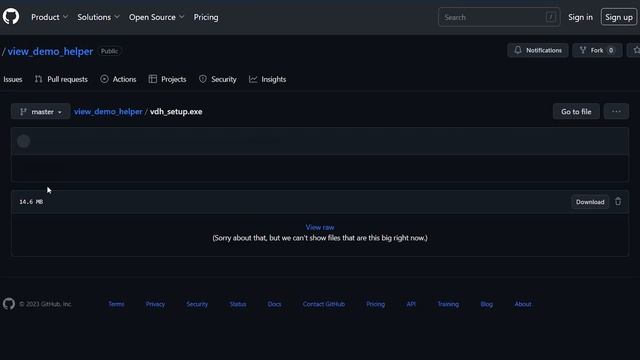Open the Privacy footer link
This screenshot has width=640, height=360.
155,304
